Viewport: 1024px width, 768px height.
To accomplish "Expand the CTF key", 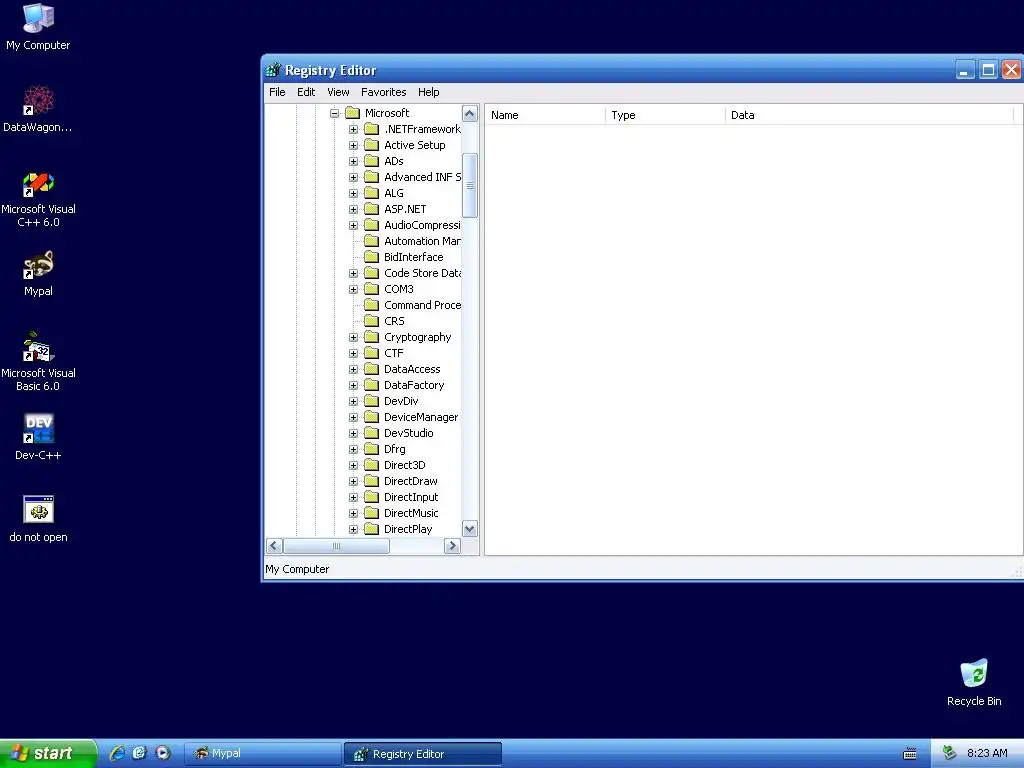I will point(353,353).
